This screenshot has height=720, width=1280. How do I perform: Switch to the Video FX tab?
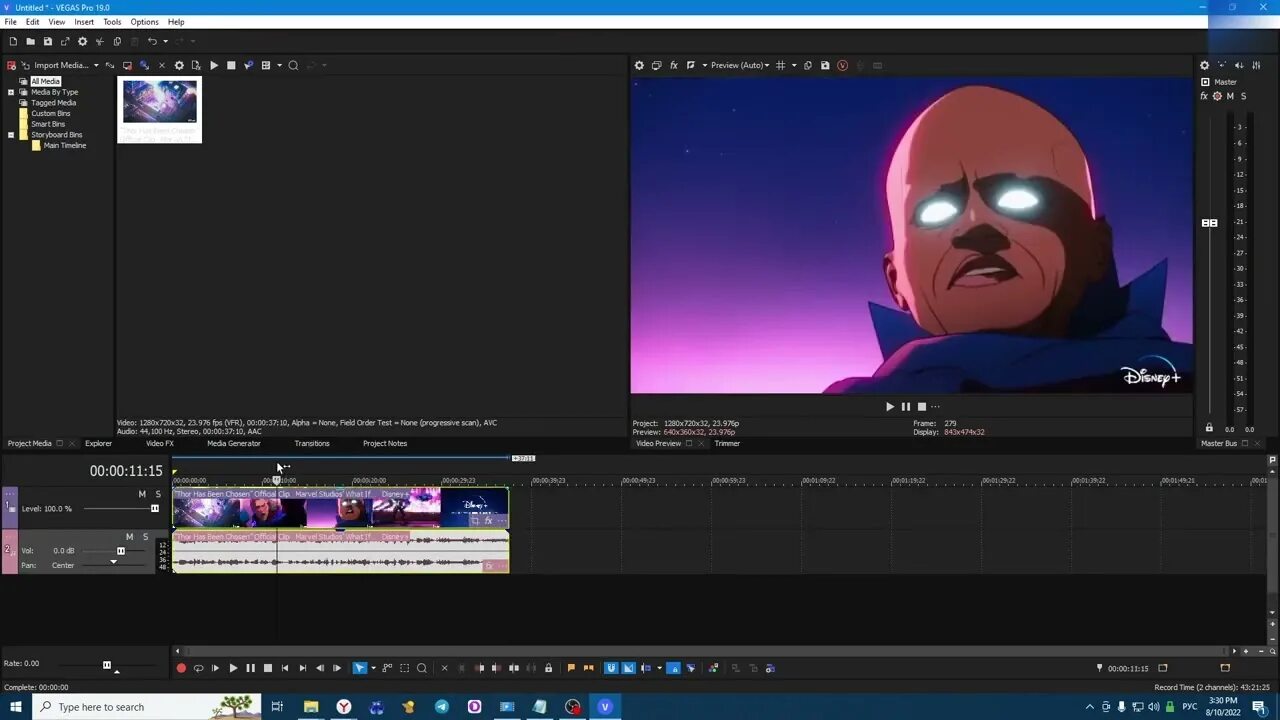coord(160,443)
